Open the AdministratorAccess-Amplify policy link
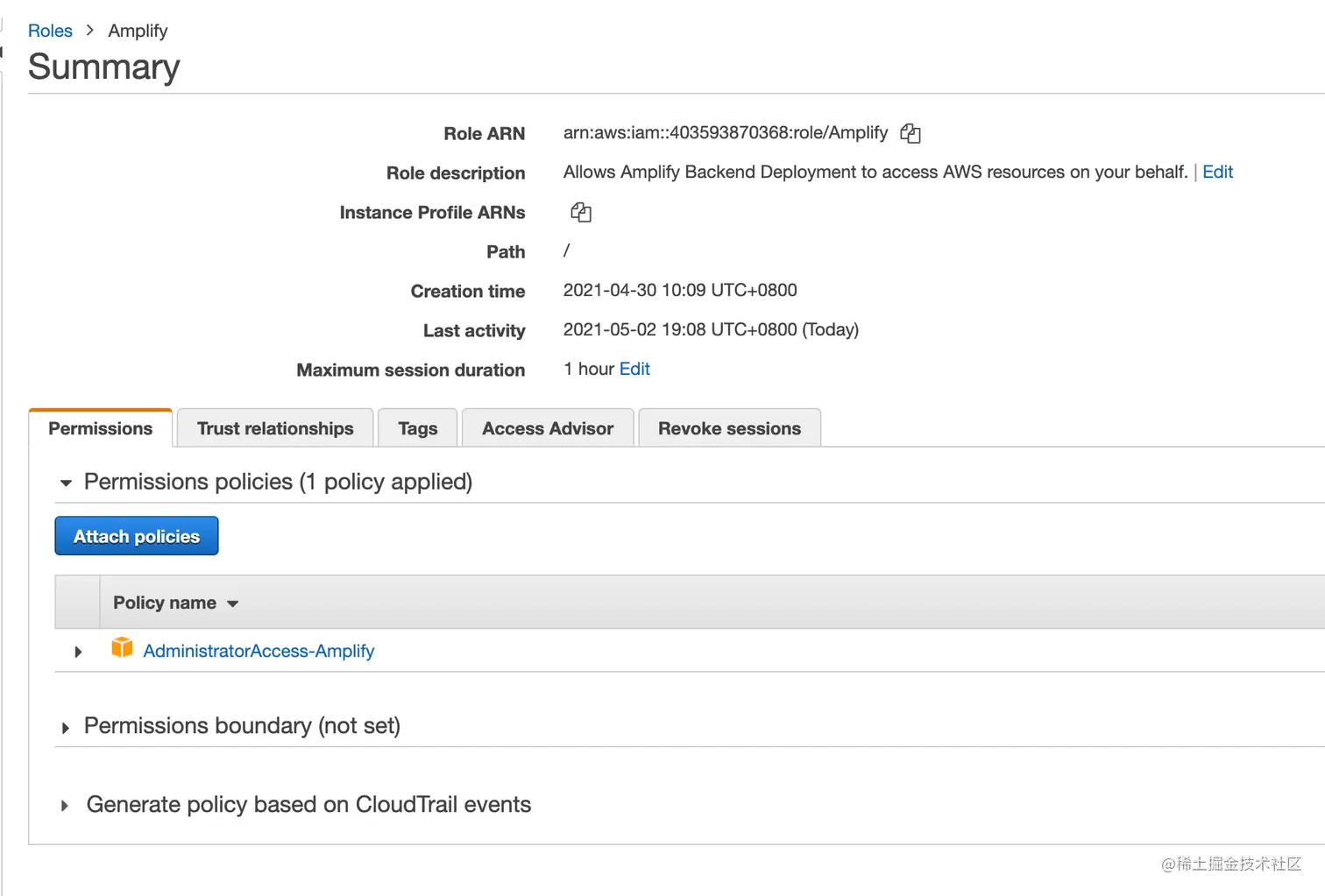Image resolution: width=1325 pixels, height=896 pixels. coord(259,651)
